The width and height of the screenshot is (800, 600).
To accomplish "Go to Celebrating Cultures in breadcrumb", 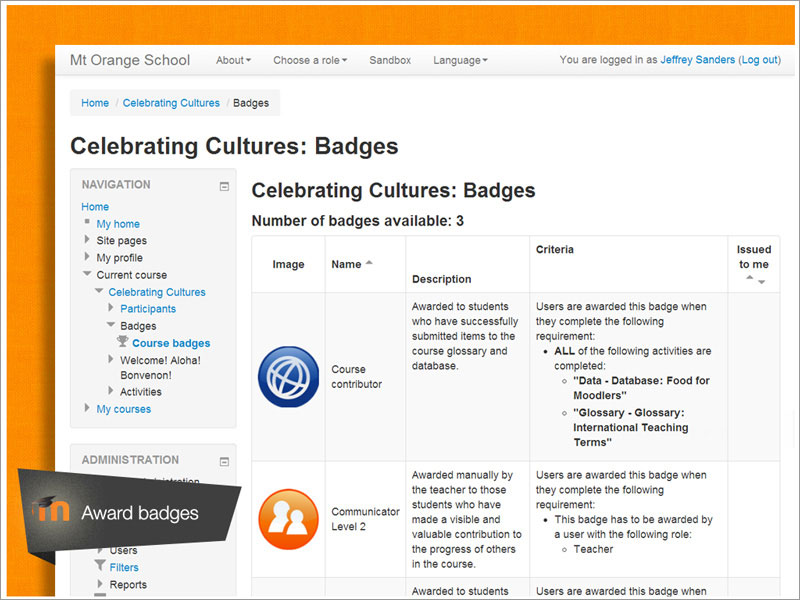I will (171, 103).
